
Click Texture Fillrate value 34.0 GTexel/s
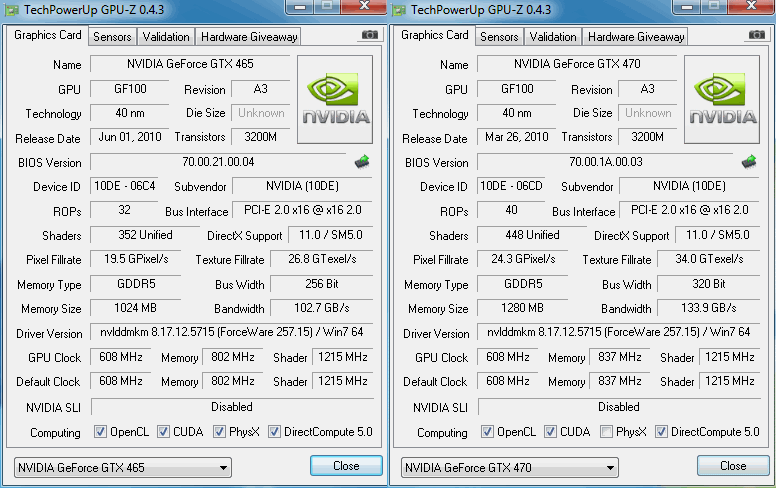pyautogui.click(x=709, y=259)
